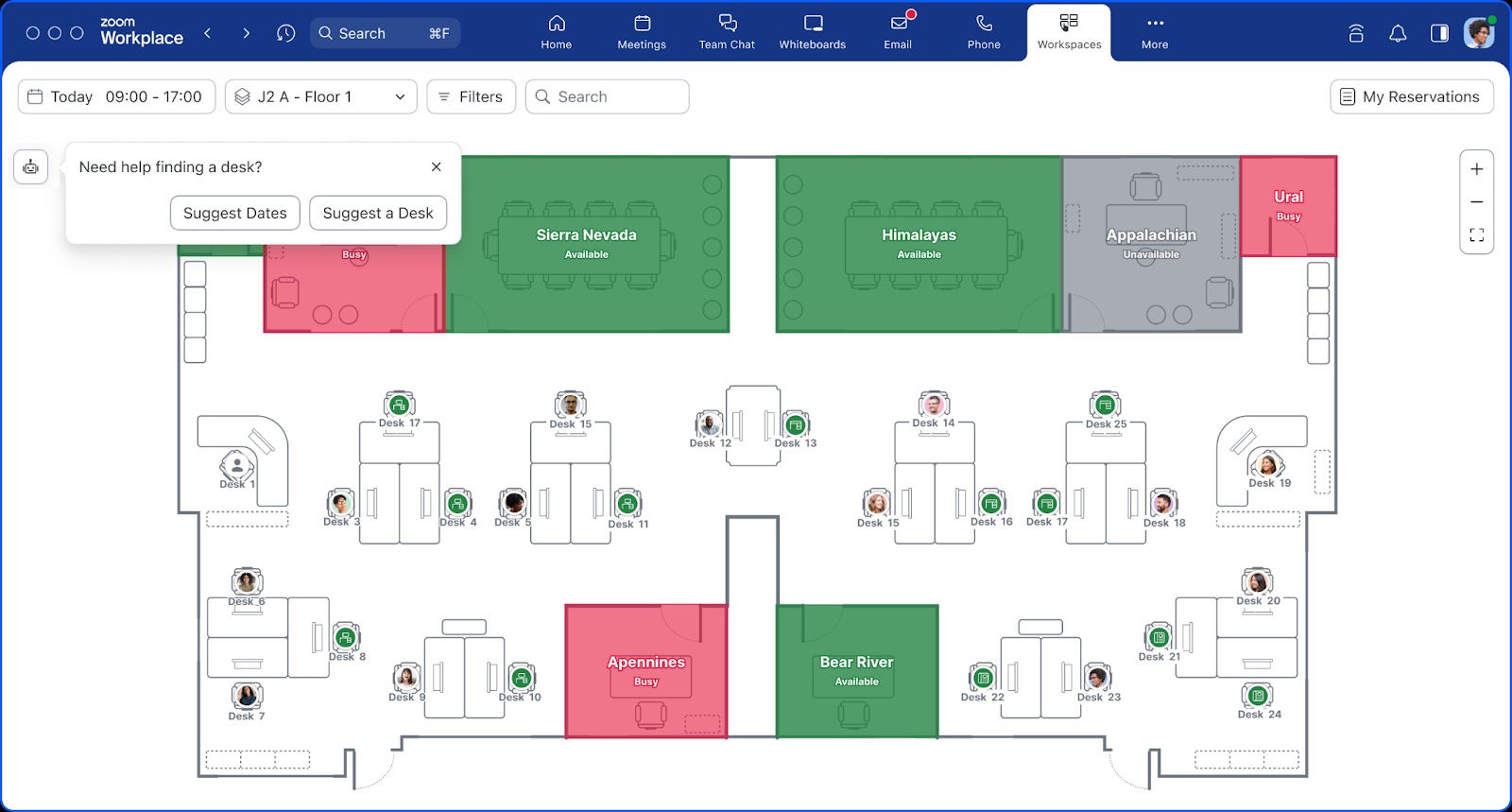1512x812 pixels.
Task: Dismiss the desk help popup
Action: [436, 166]
